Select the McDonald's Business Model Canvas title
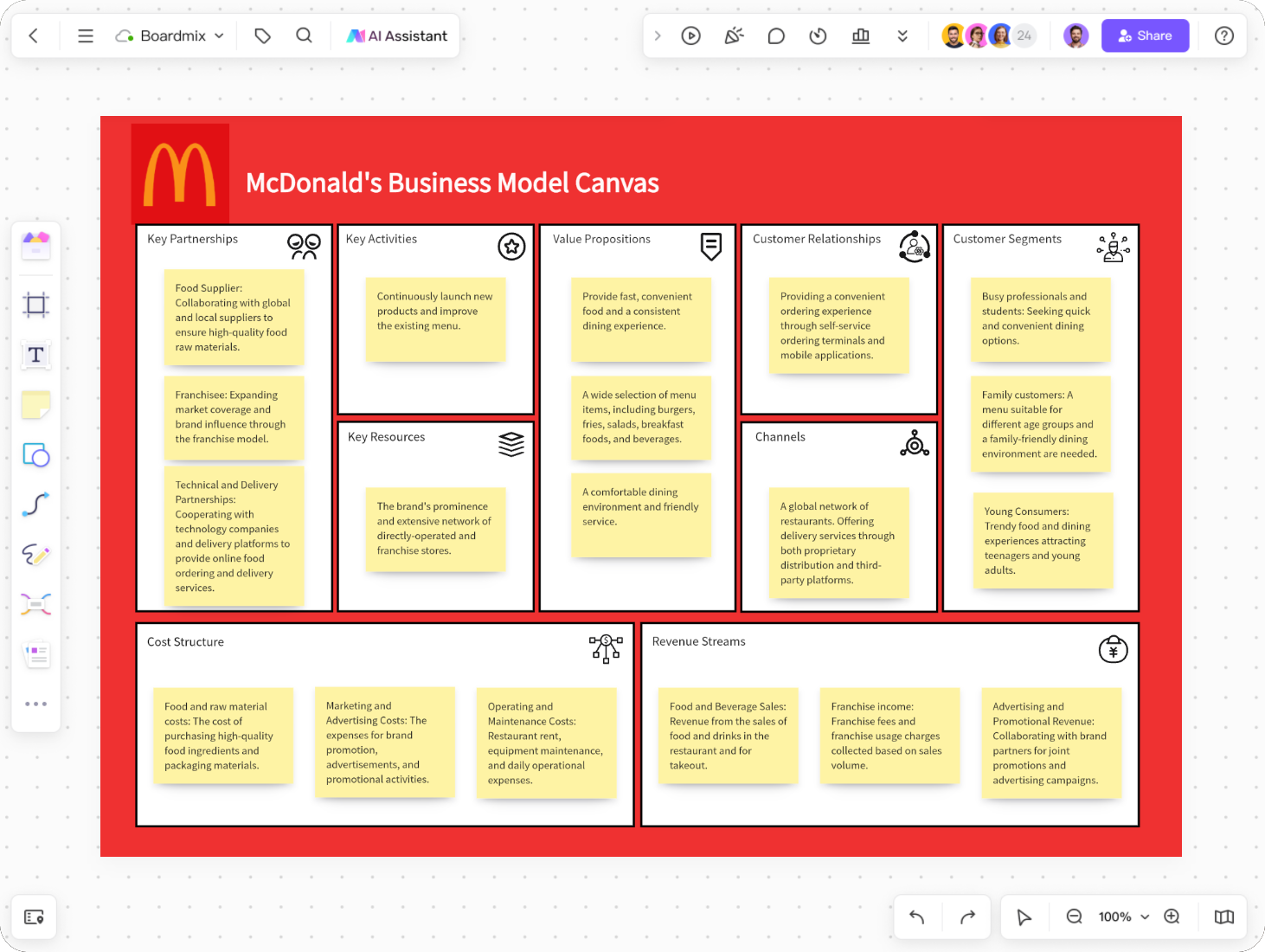 [453, 183]
